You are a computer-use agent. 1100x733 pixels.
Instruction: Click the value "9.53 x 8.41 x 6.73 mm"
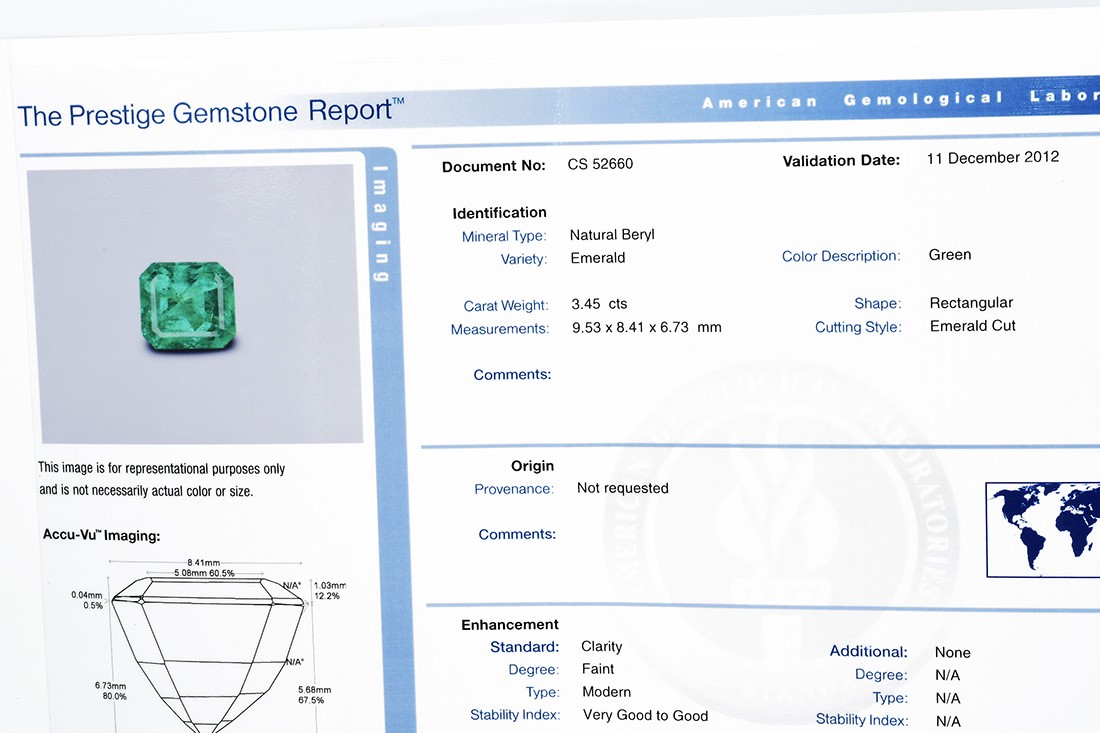coord(646,328)
